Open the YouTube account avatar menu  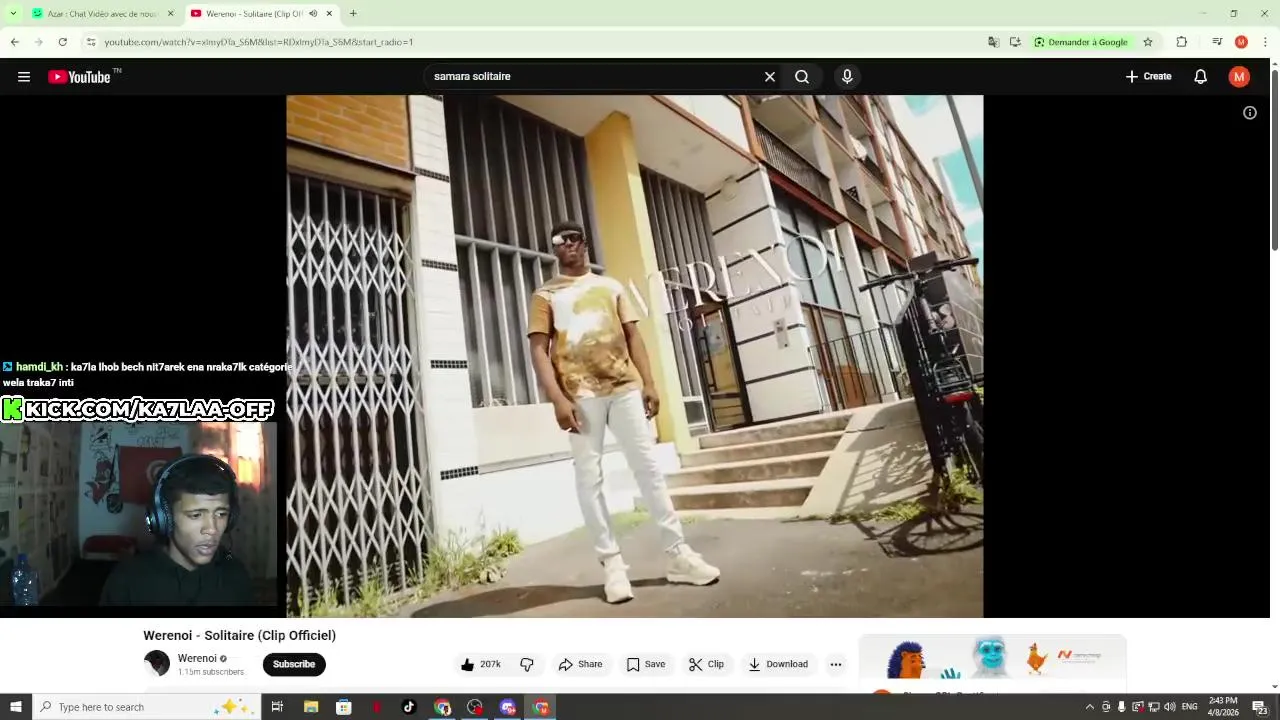pos(1239,77)
